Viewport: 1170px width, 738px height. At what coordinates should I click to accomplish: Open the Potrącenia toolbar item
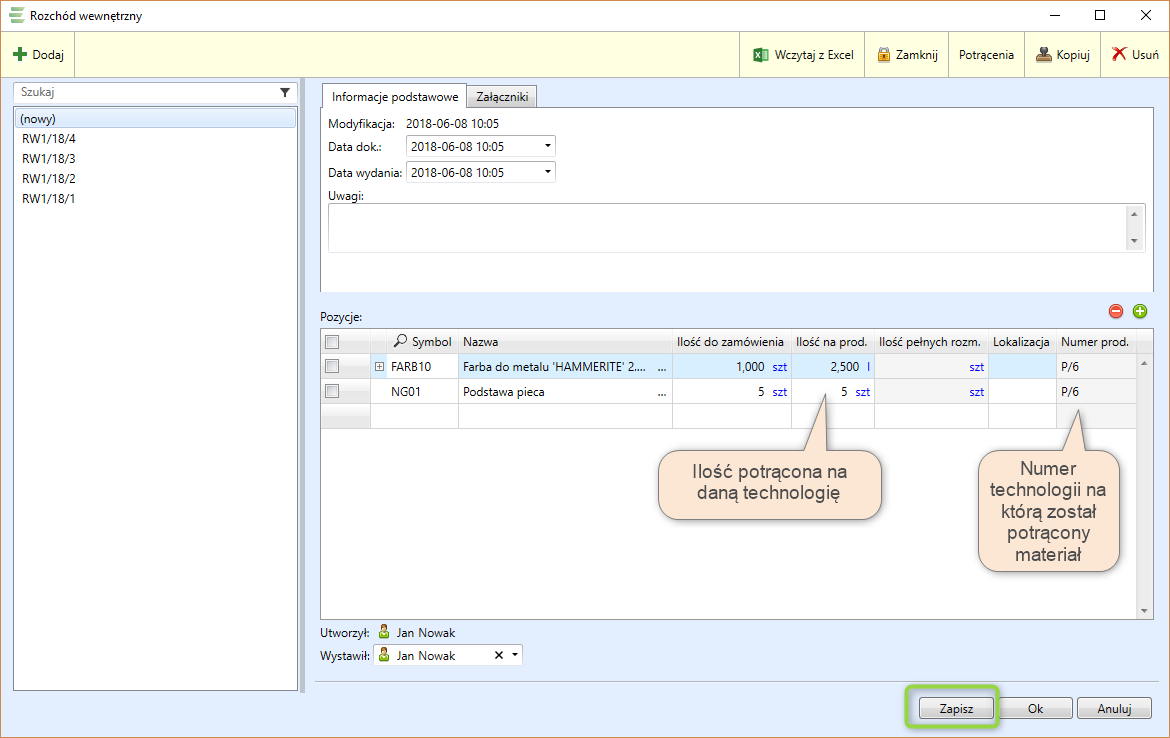(986, 55)
